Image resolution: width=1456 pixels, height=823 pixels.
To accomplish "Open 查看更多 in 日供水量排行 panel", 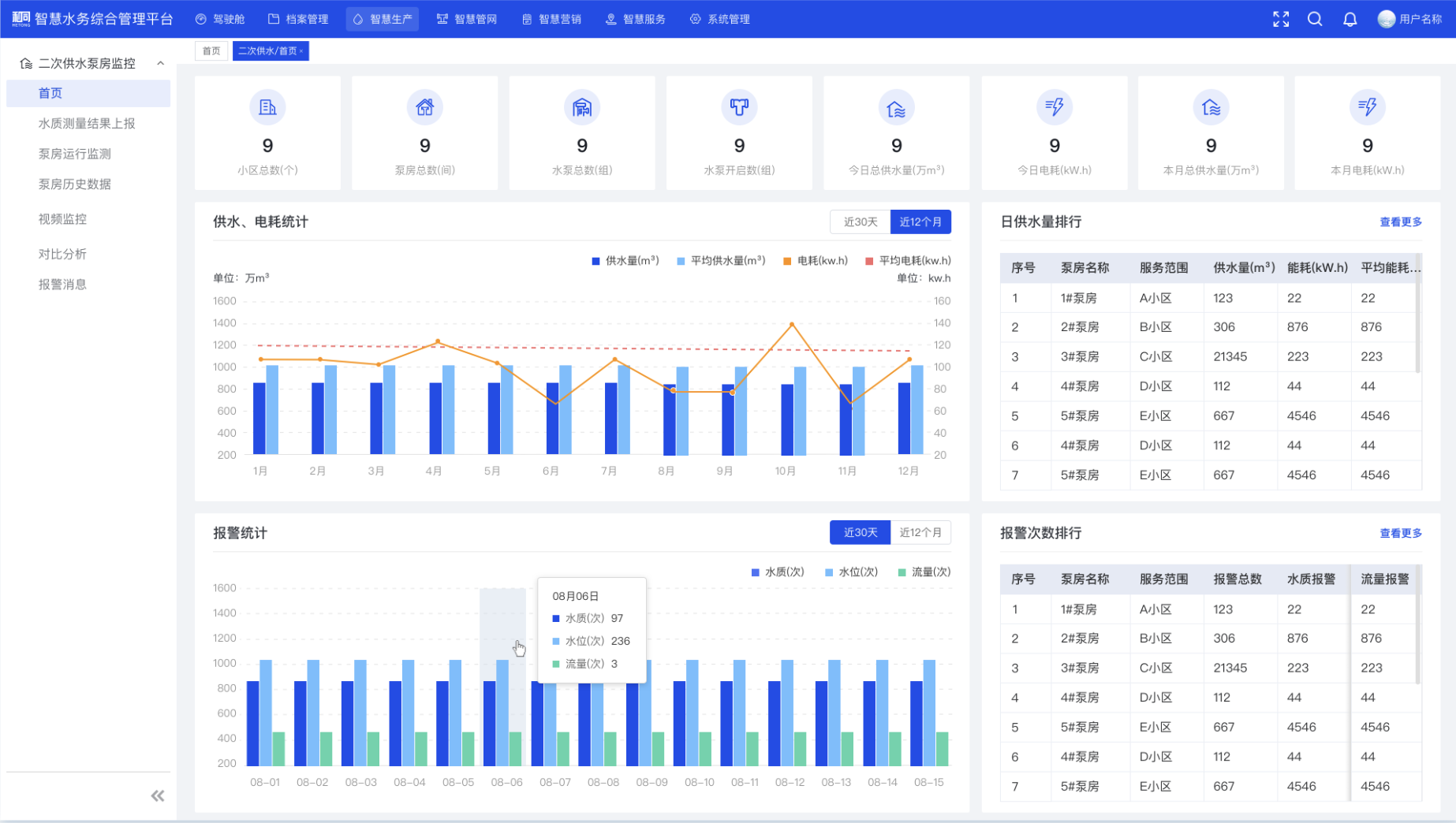I will point(1399,222).
